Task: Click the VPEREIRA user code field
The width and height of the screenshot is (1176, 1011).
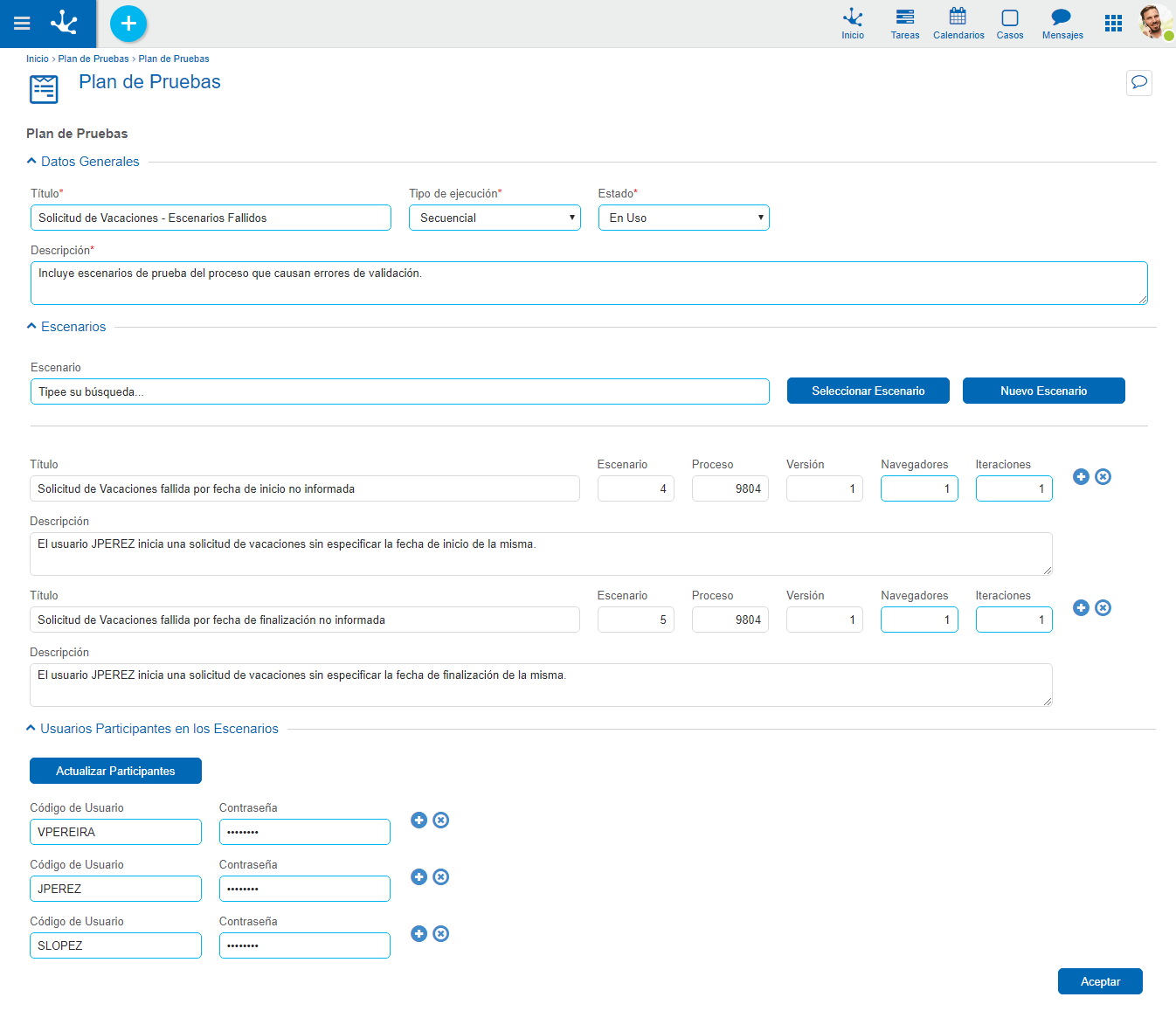Action: (115, 832)
